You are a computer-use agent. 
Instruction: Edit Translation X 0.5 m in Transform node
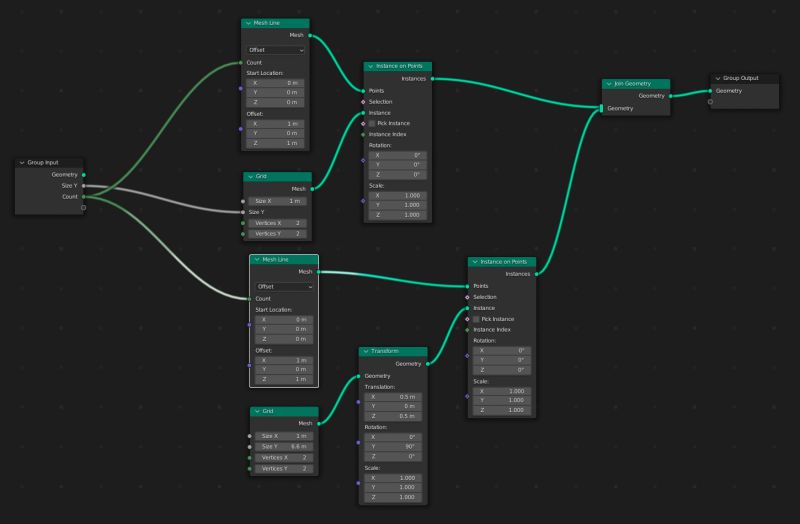[393, 397]
